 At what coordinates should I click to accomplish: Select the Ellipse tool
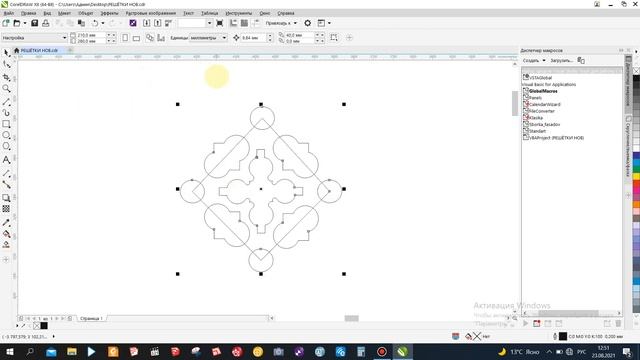(x=7, y=135)
